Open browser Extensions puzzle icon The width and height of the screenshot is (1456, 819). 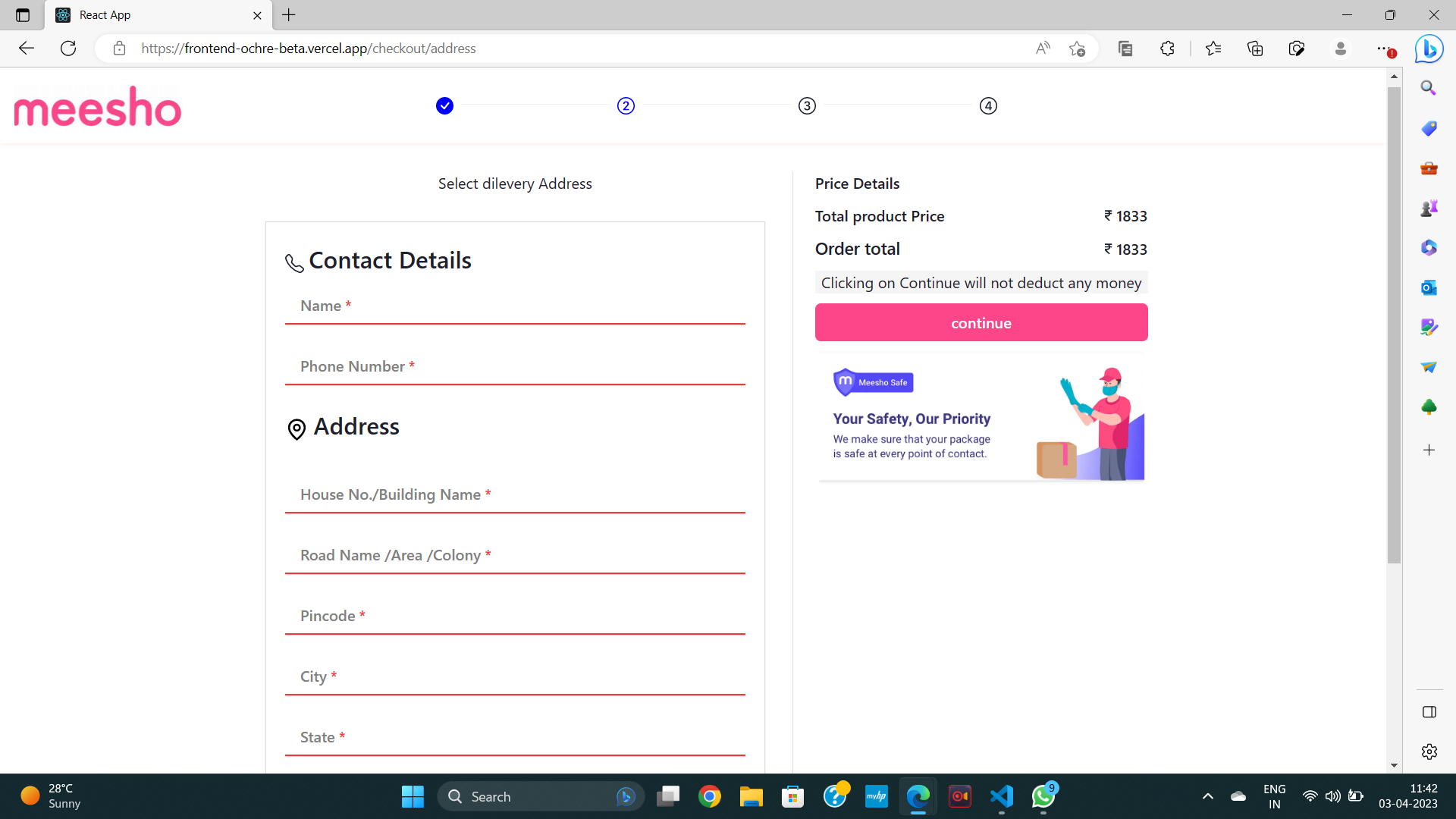coord(1167,49)
